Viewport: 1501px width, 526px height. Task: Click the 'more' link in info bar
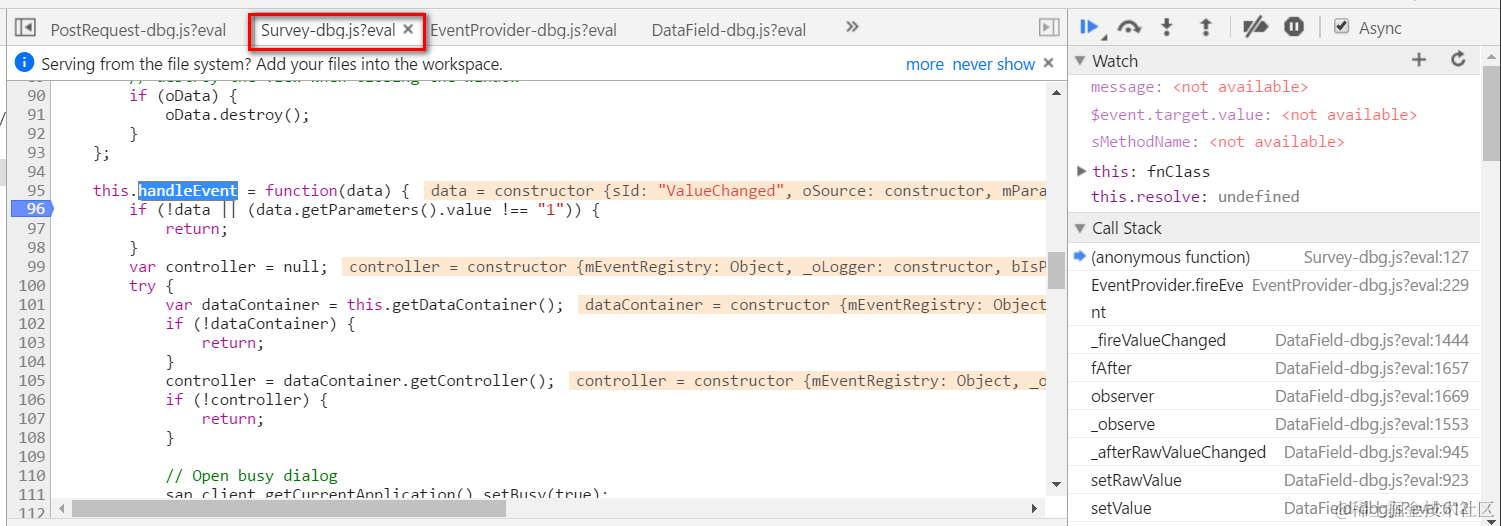[925, 64]
